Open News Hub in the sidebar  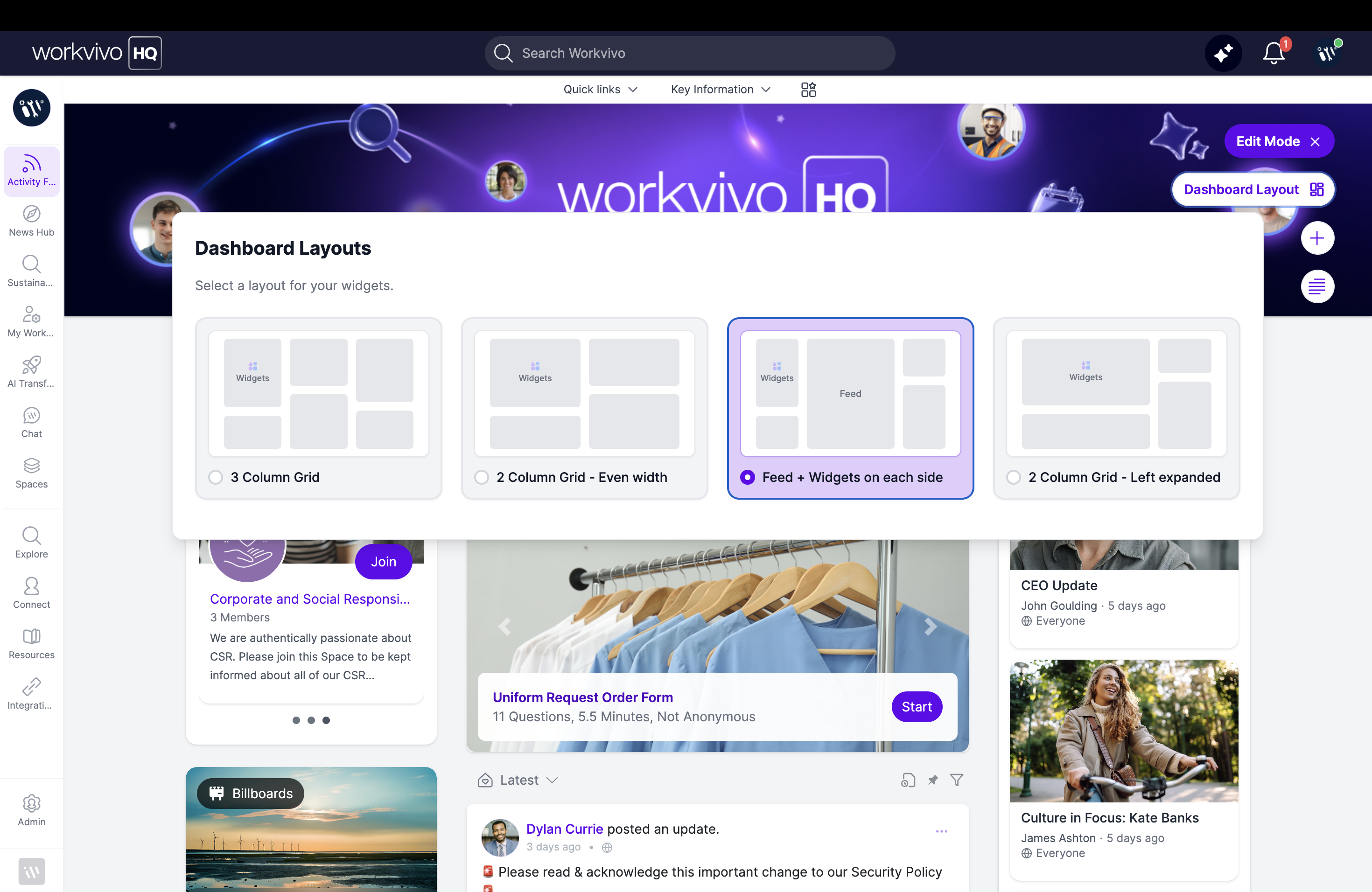pos(32,221)
